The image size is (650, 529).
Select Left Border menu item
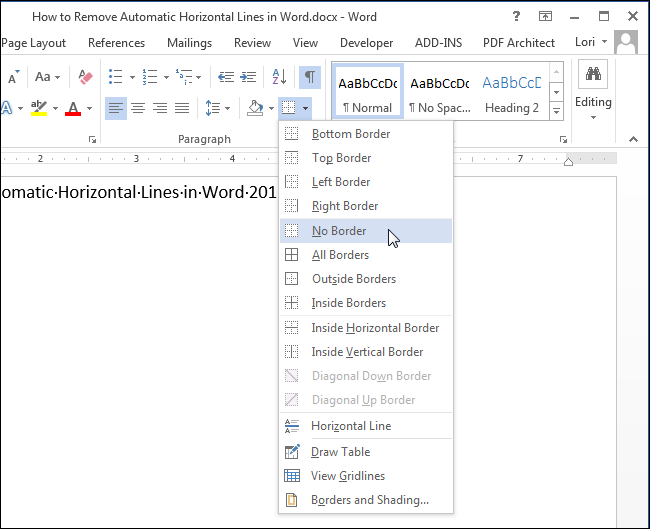[366, 182]
